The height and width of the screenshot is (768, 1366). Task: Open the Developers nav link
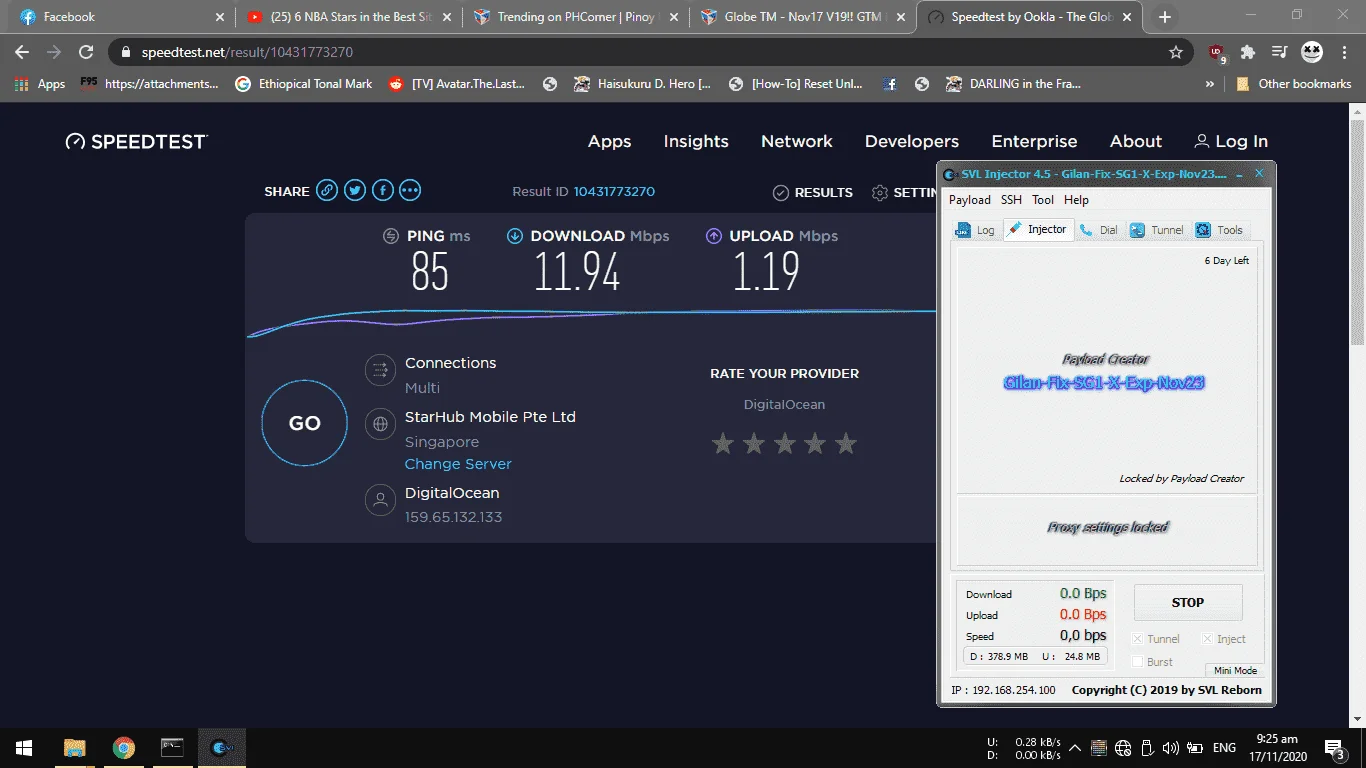912,141
